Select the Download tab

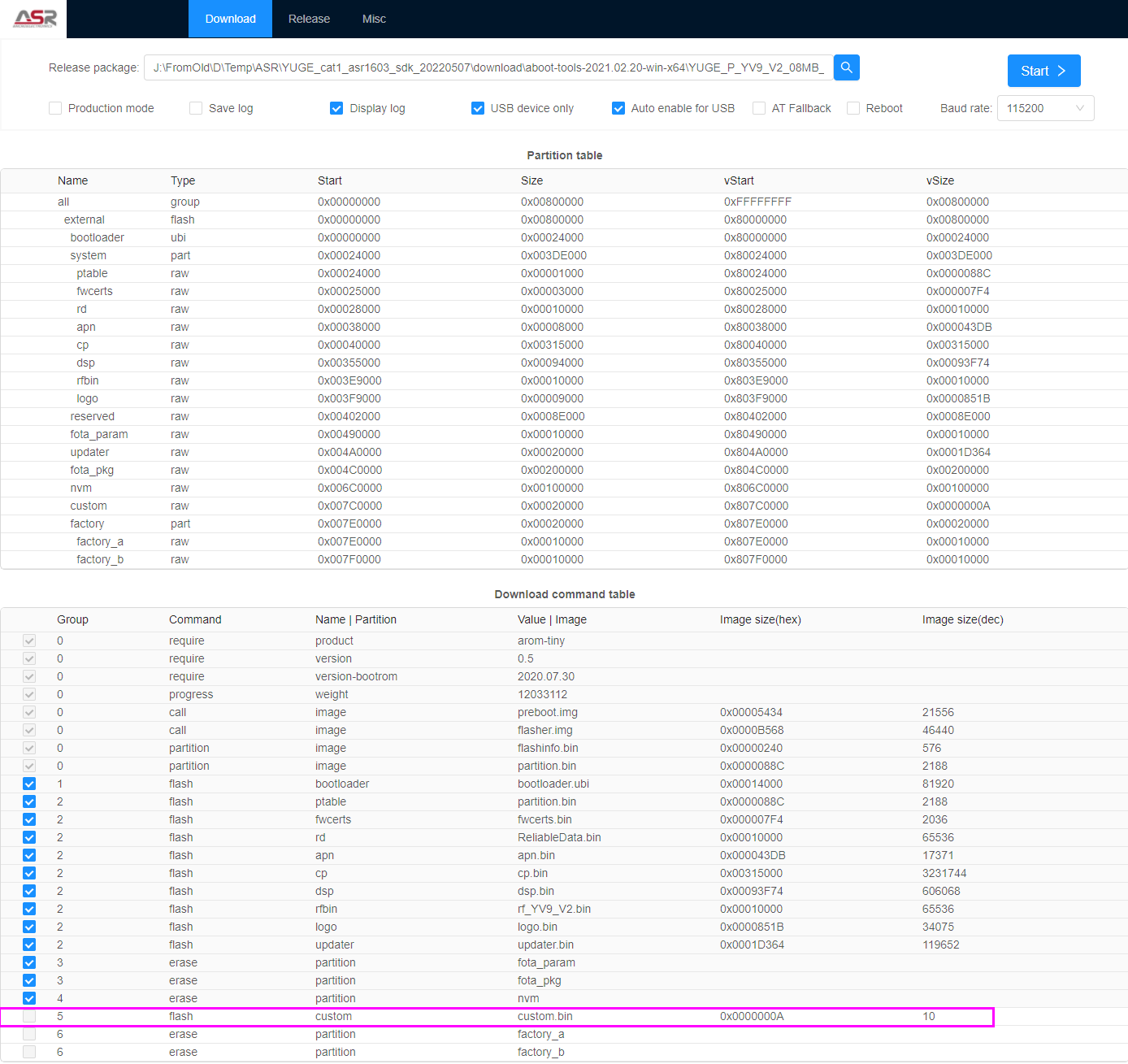point(230,18)
